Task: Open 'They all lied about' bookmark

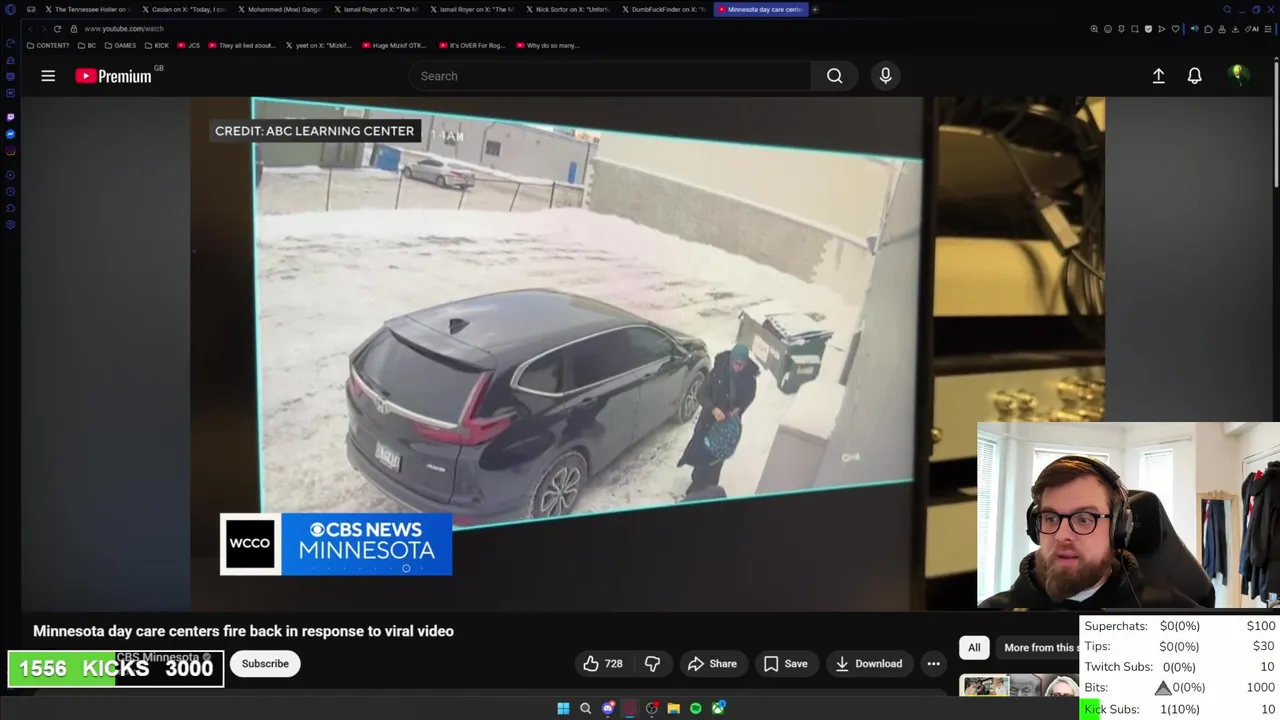Action: [x=241, y=45]
